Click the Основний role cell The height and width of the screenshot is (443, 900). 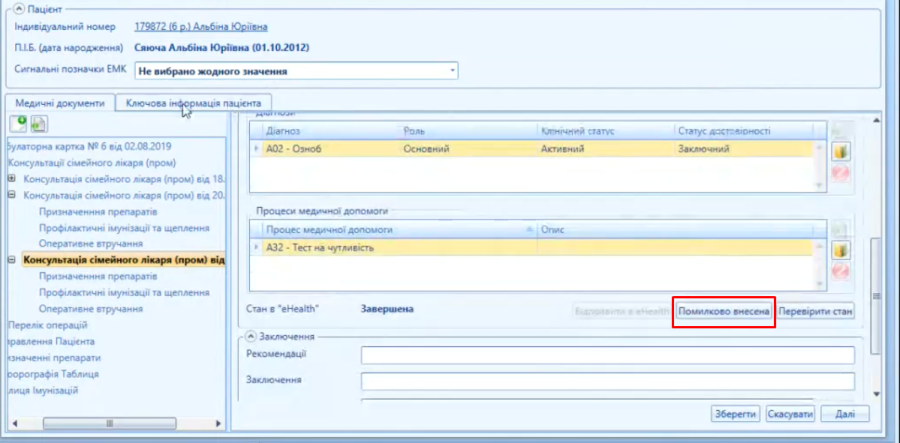click(x=467, y=149)
